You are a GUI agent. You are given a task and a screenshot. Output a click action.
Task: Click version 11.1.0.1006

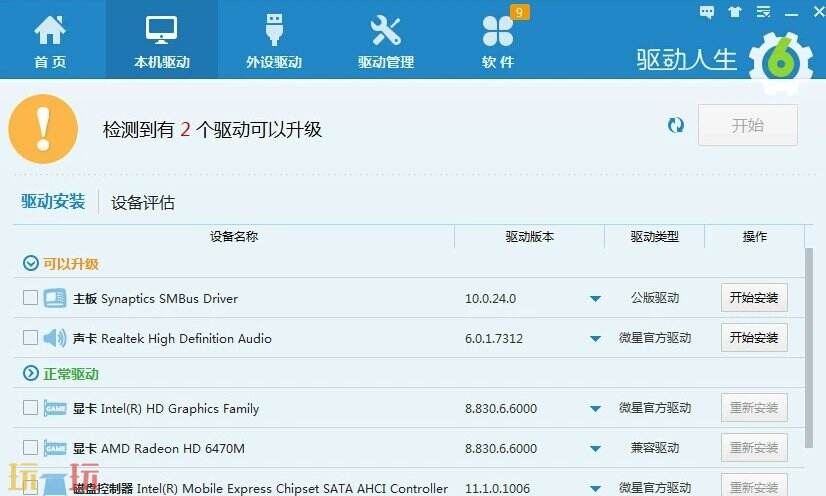pos(497,489)
